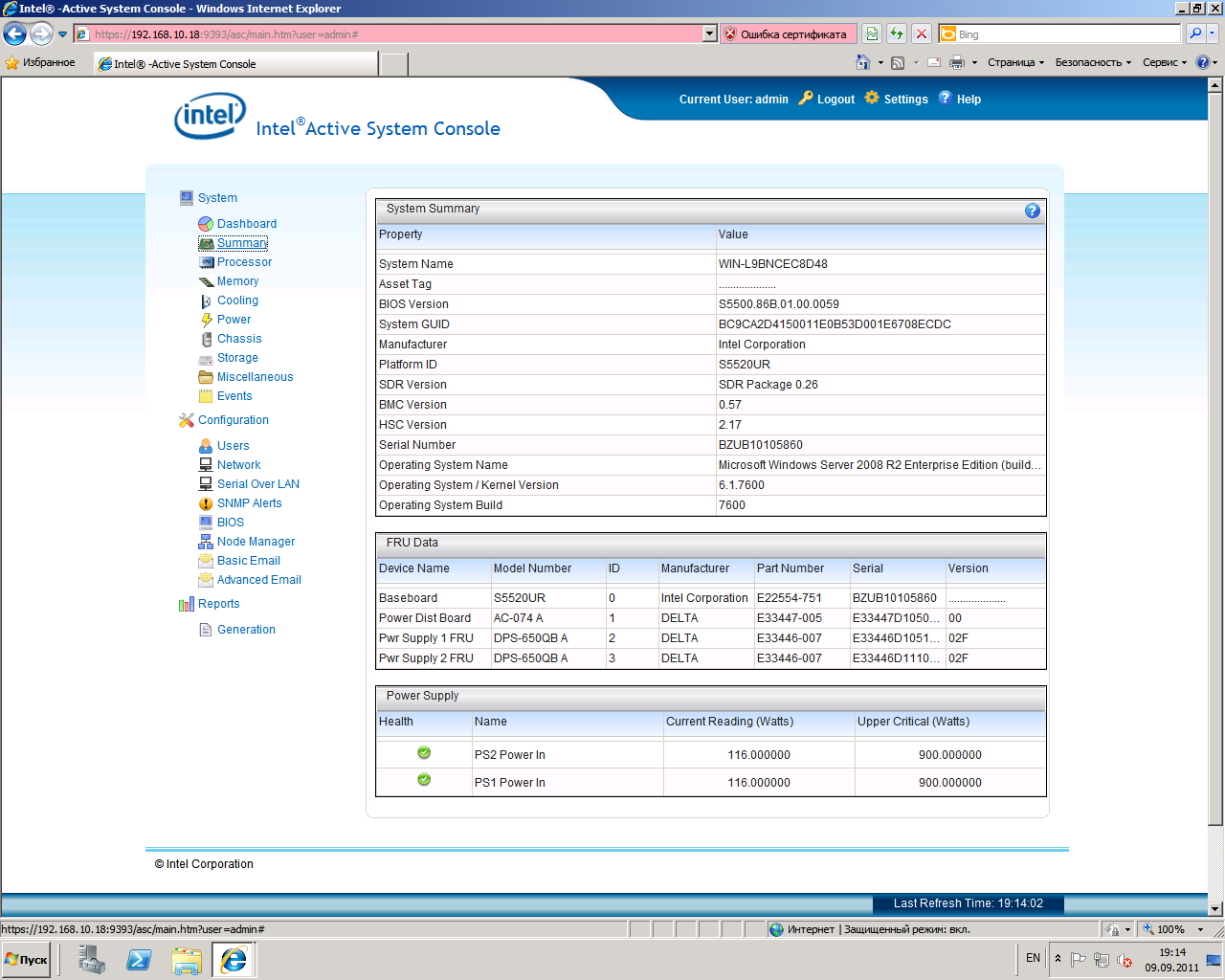1225x980 pixels.
Task: Click the vertical scrollbar down arrow
Action: 1215,908
